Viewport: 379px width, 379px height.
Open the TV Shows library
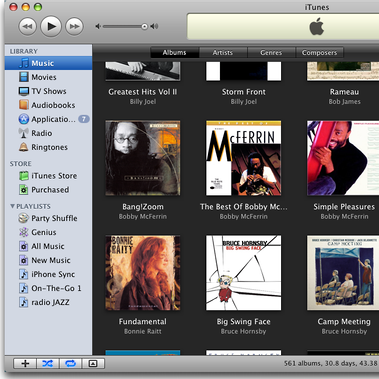pyautogui.click(x=48, y=91)
